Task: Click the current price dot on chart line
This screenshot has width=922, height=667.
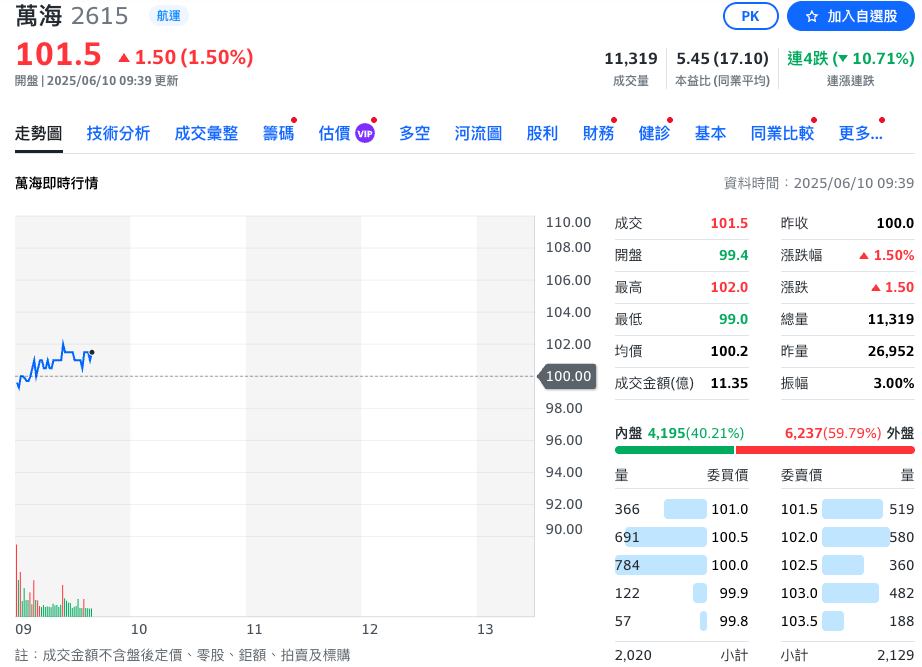Action: 92,352
